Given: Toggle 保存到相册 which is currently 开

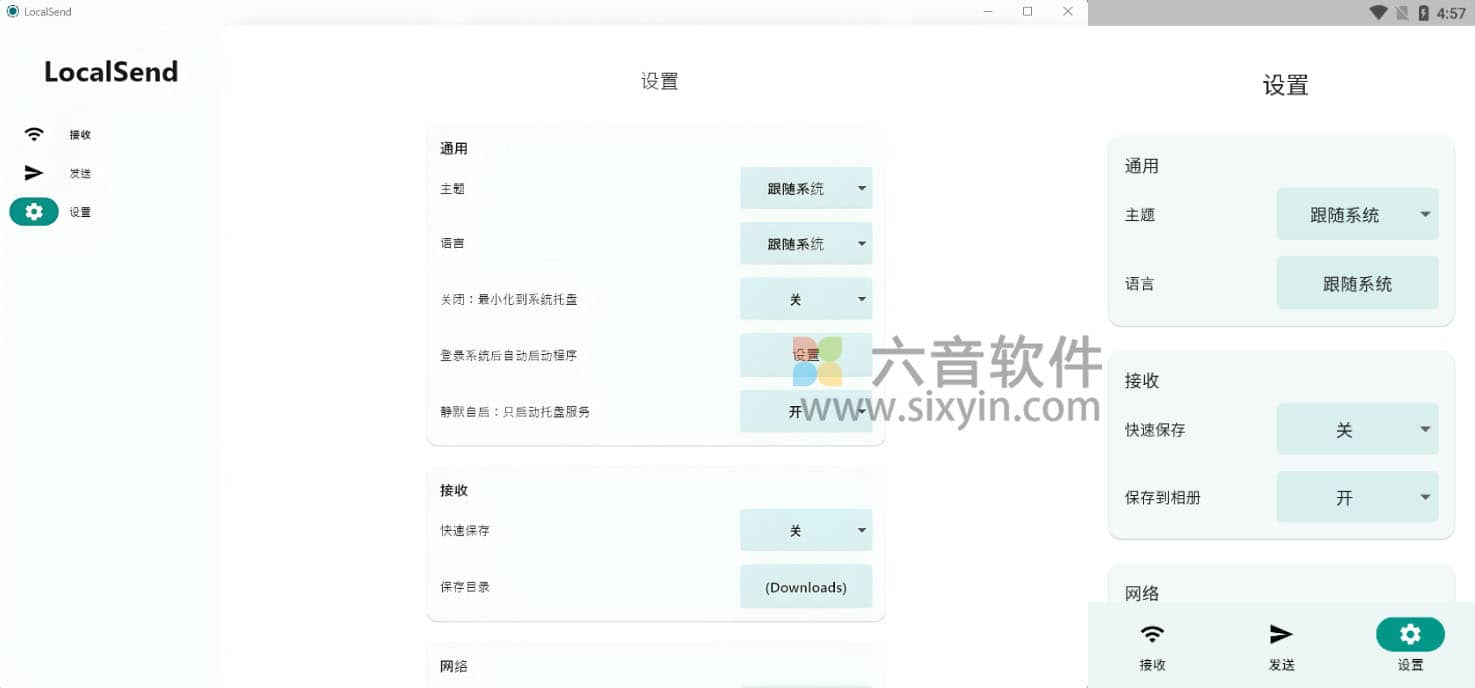Looking at the screenshot, I should (x=1357, y=497).
